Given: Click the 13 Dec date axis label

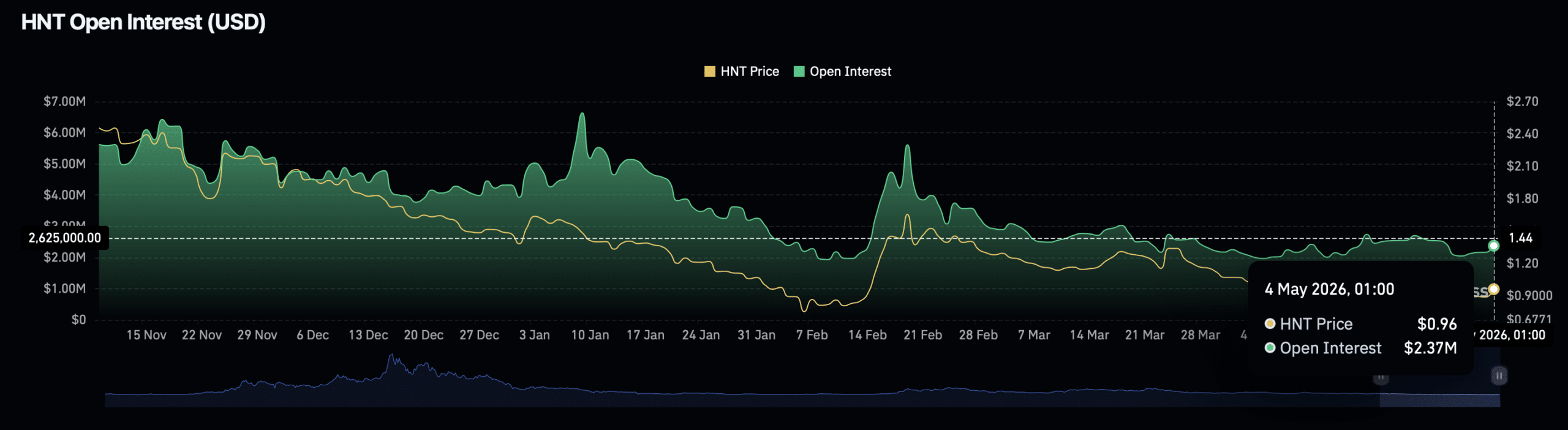Looking at the screenshot, I should coord(368,335).
